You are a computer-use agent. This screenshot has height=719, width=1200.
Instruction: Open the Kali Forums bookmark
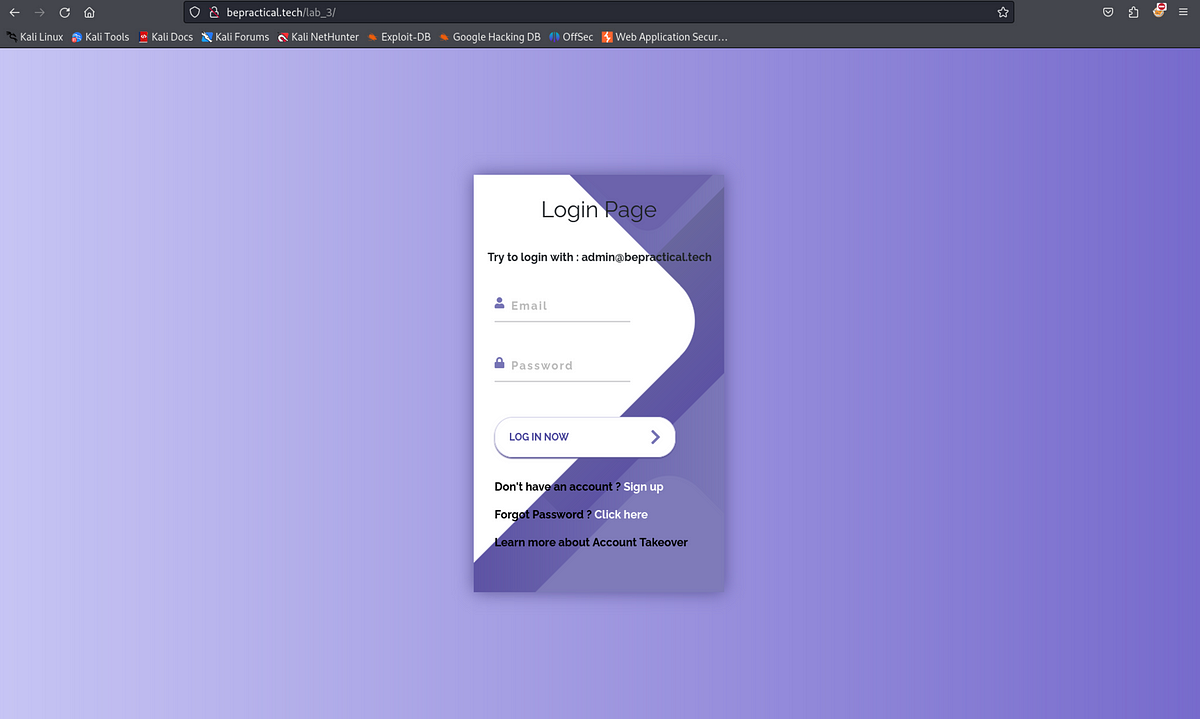(x=235, y=37)
